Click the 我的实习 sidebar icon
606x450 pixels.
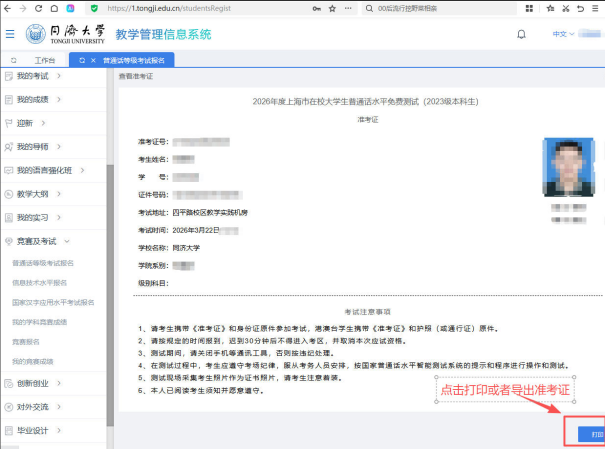click(x=9, y=218)
